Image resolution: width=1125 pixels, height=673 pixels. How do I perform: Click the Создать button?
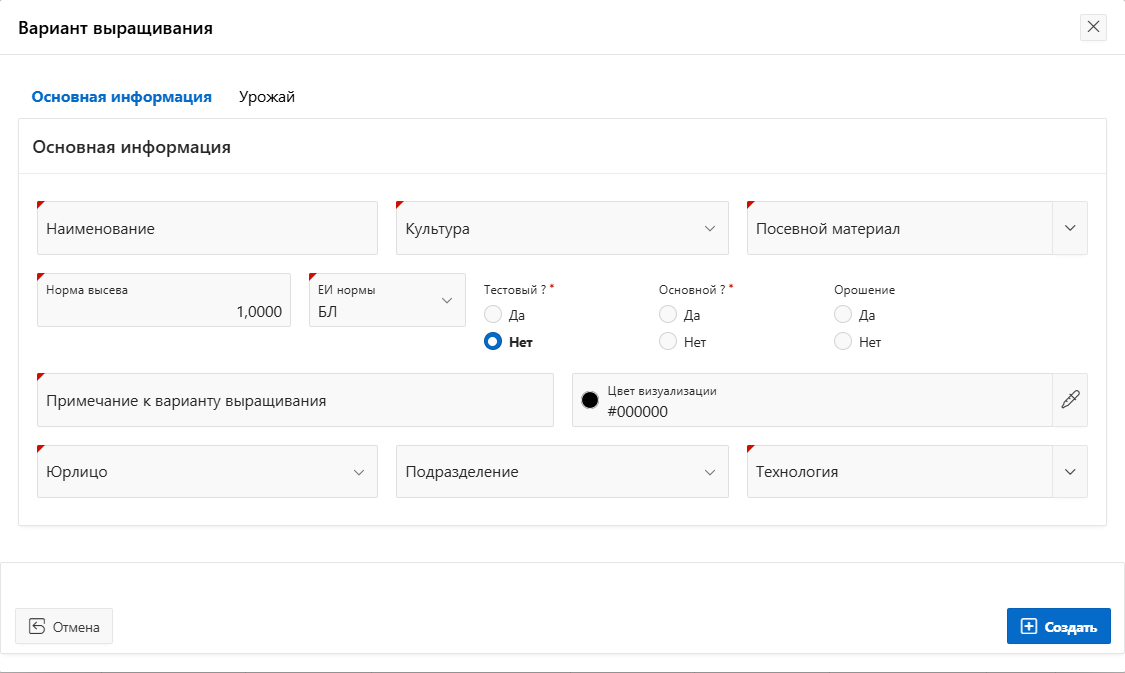coord(1058,626)
